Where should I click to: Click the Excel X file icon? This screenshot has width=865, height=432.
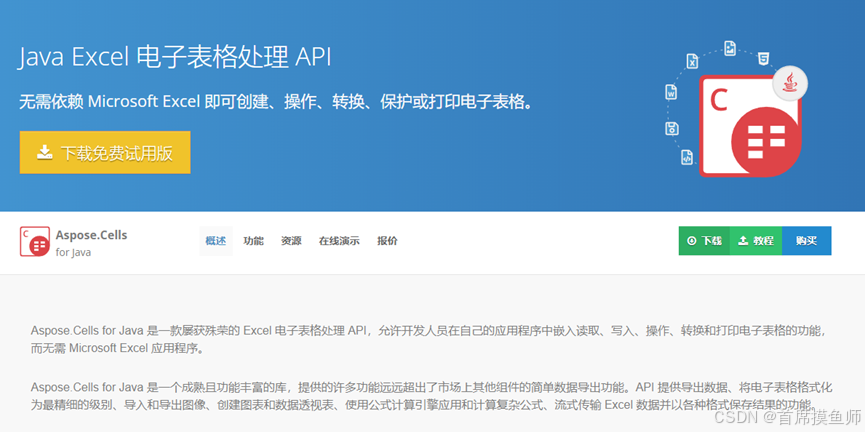pos(692,61)
